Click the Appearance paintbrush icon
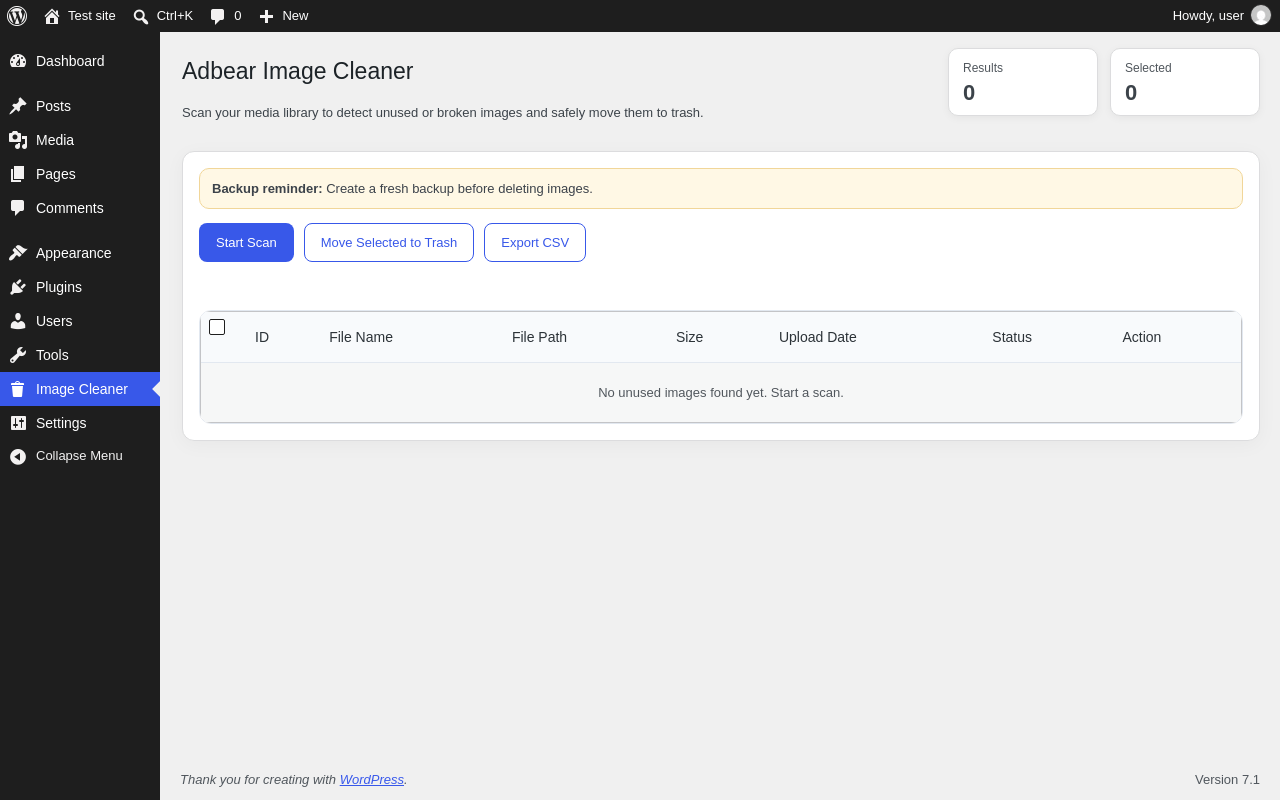Viewport: 1280px width, 800px height. pos(18,253)
